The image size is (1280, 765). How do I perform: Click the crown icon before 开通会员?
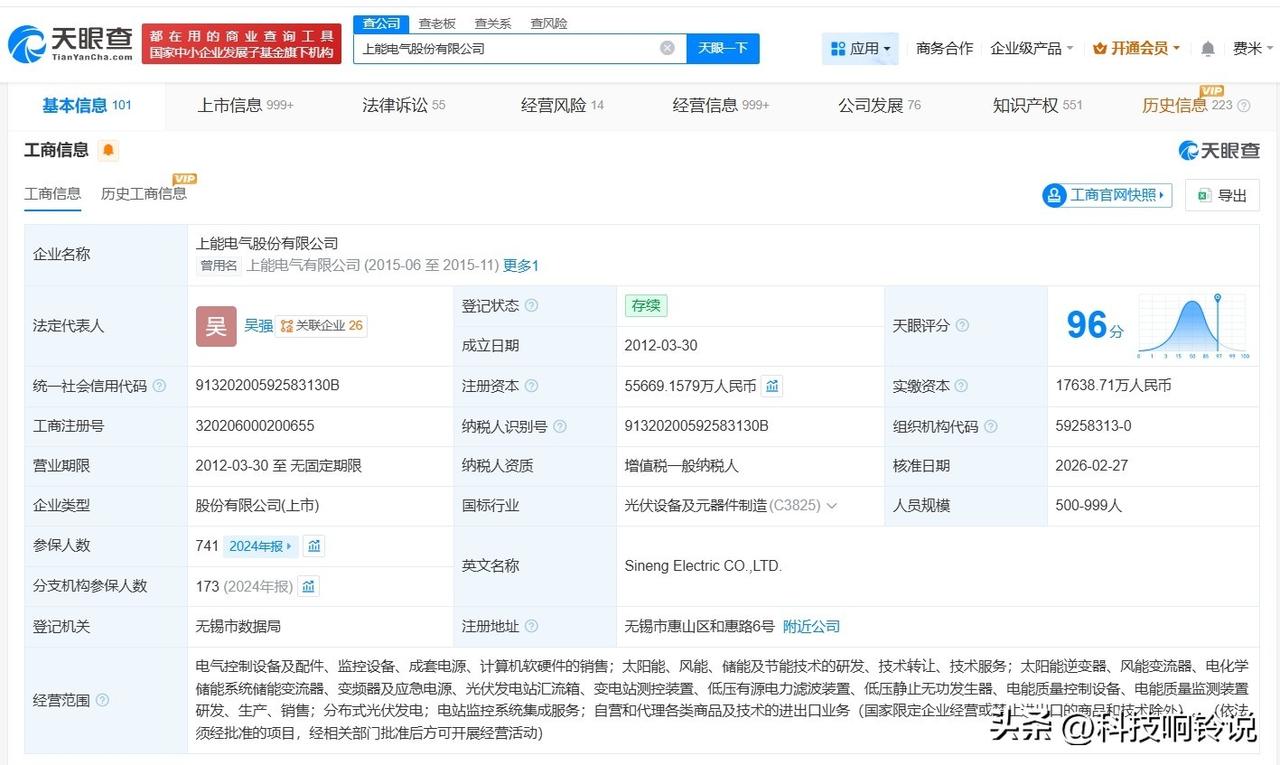tap(1100, 48)
